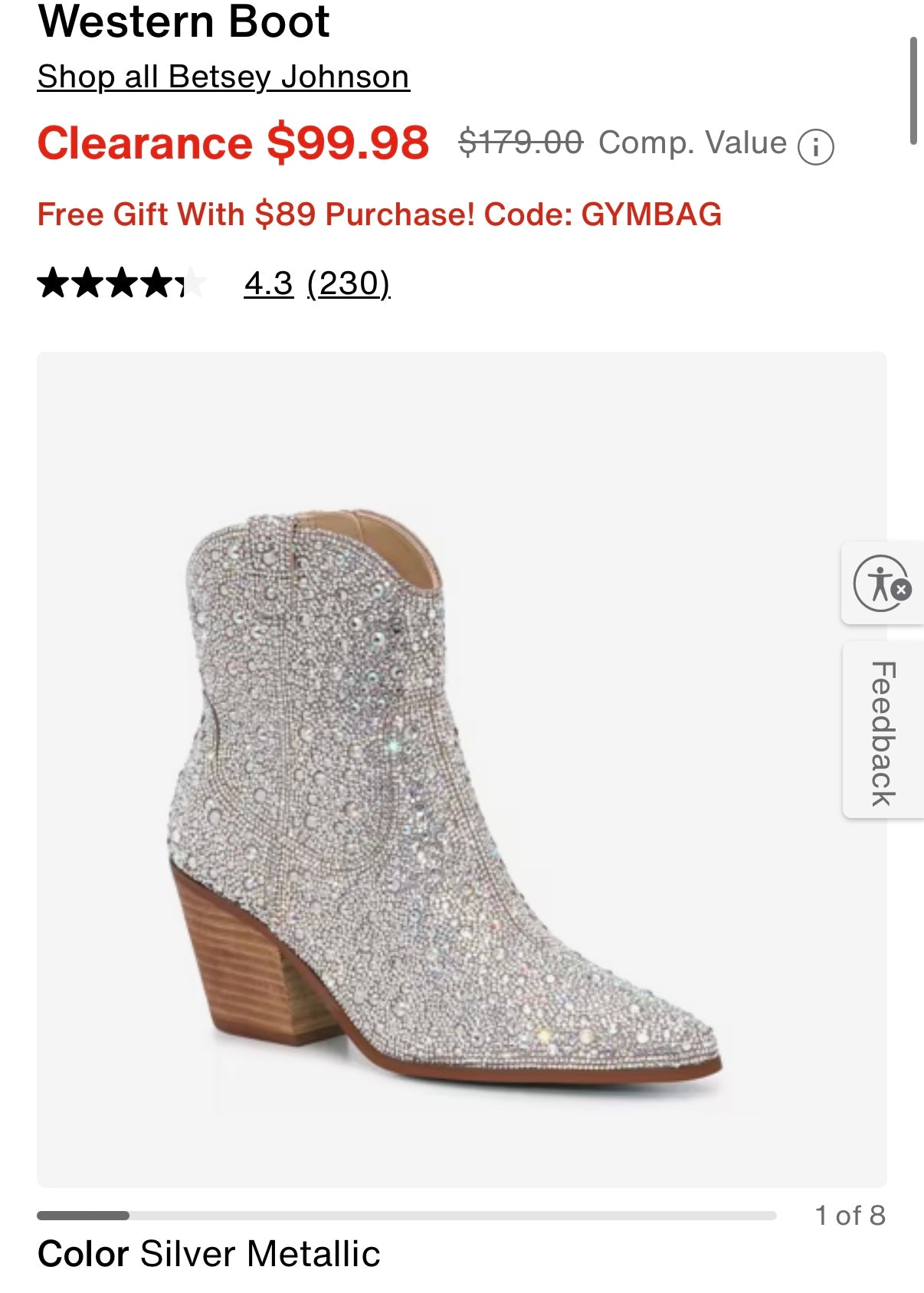Image resolution: width=924 pixels, height=1293 pixels.
Task: Open the Feedback side tab
Action: (x=883, y=732)
